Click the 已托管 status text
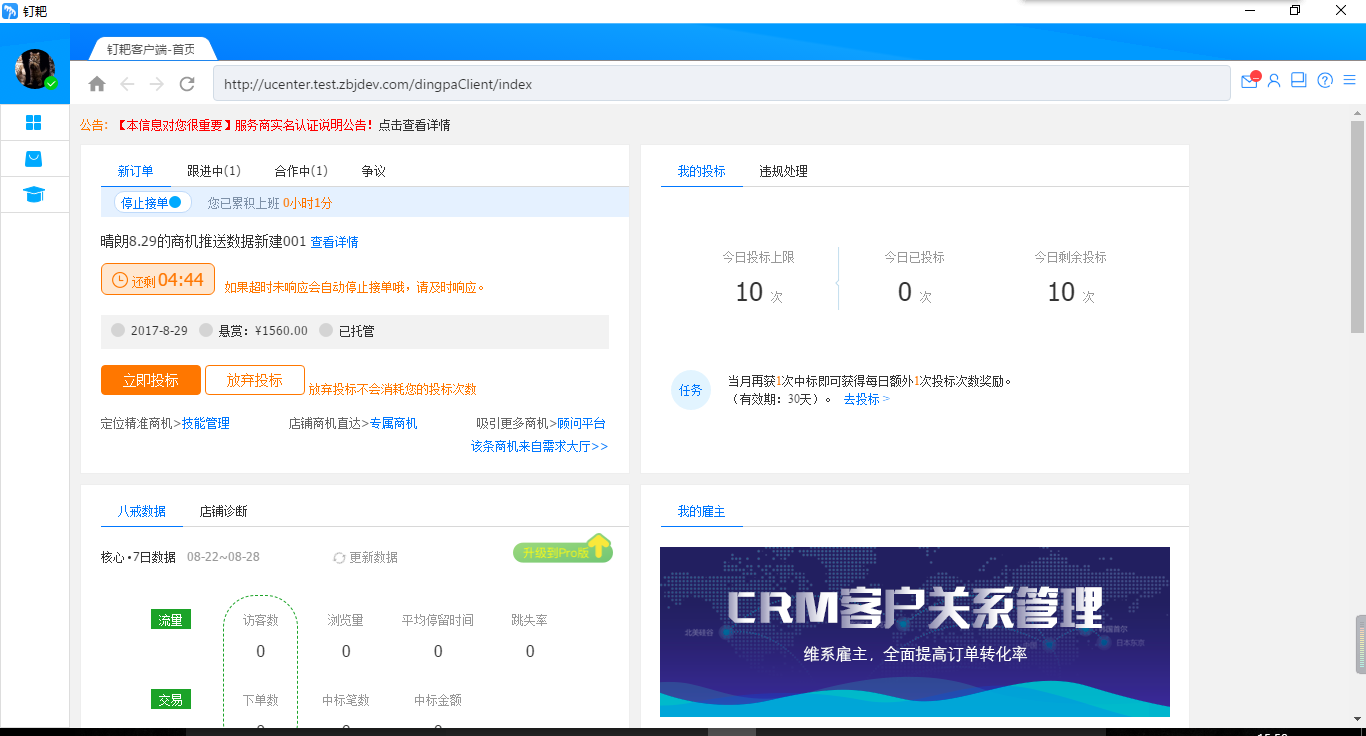Viewport: 1366px width, 736px height. 356,331
